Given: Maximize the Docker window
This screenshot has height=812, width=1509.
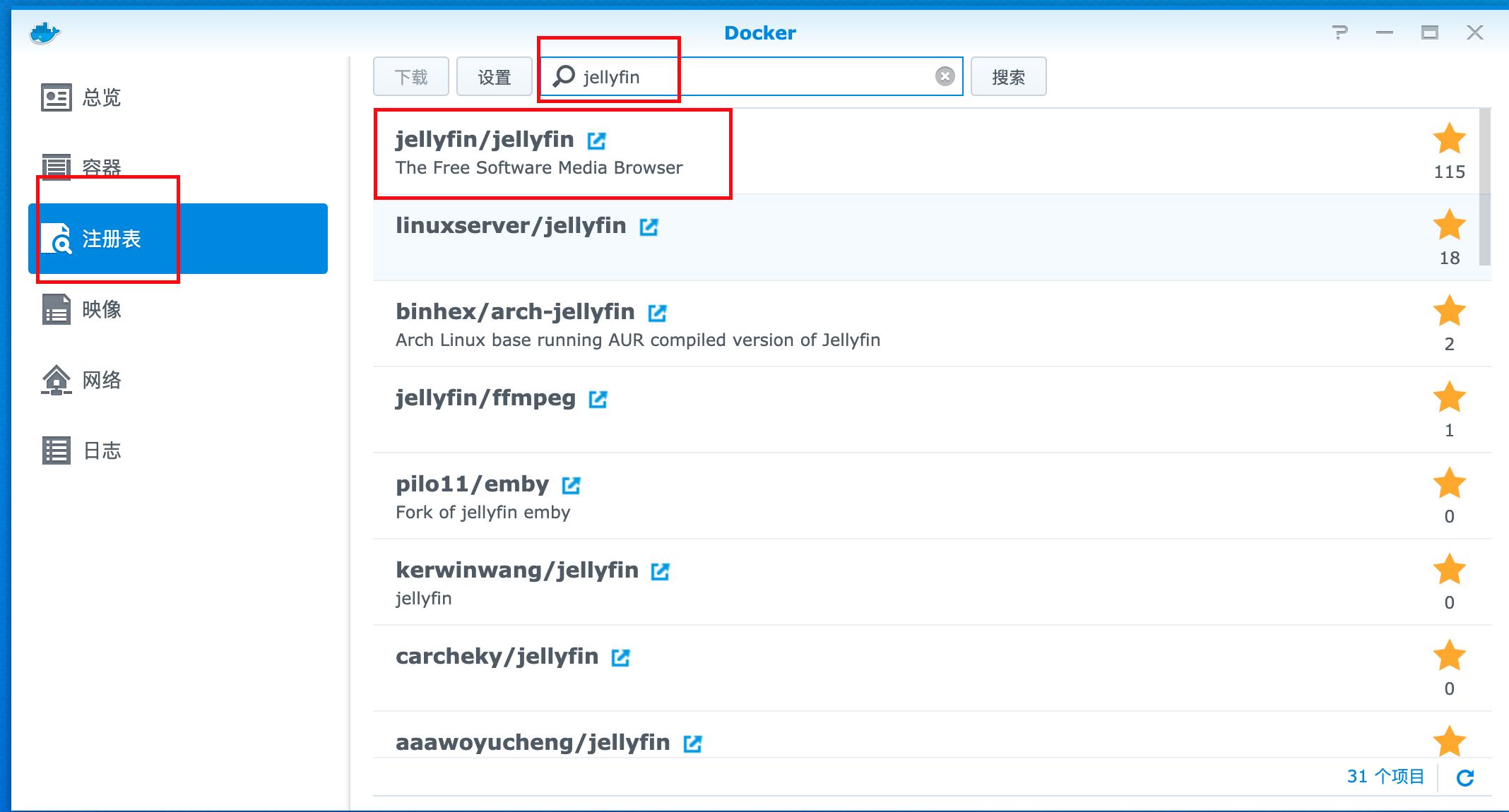Looking at the screenshot, I should (1430, 32).
